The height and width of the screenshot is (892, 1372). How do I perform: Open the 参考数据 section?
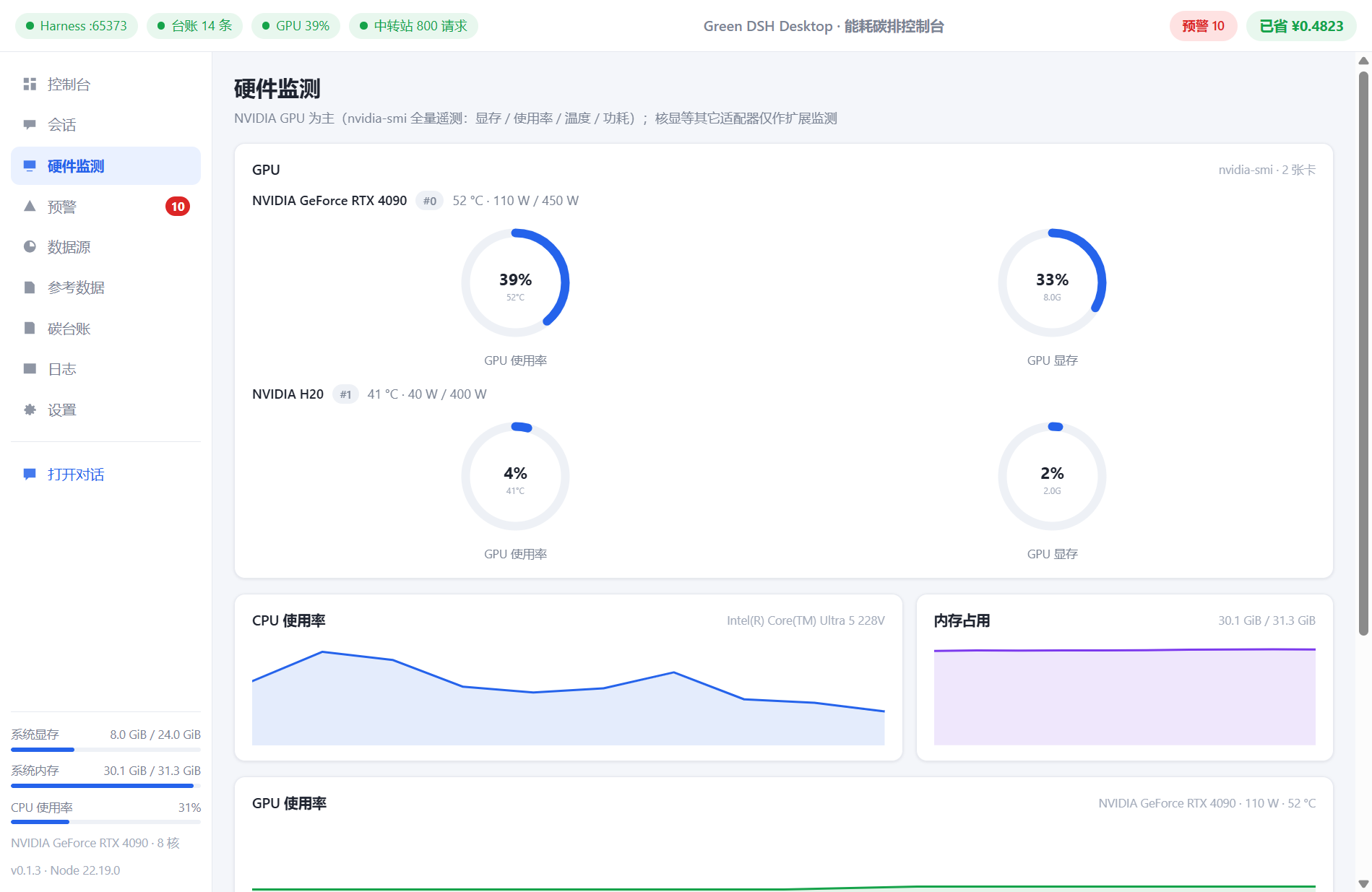click(x=105, y=287)
